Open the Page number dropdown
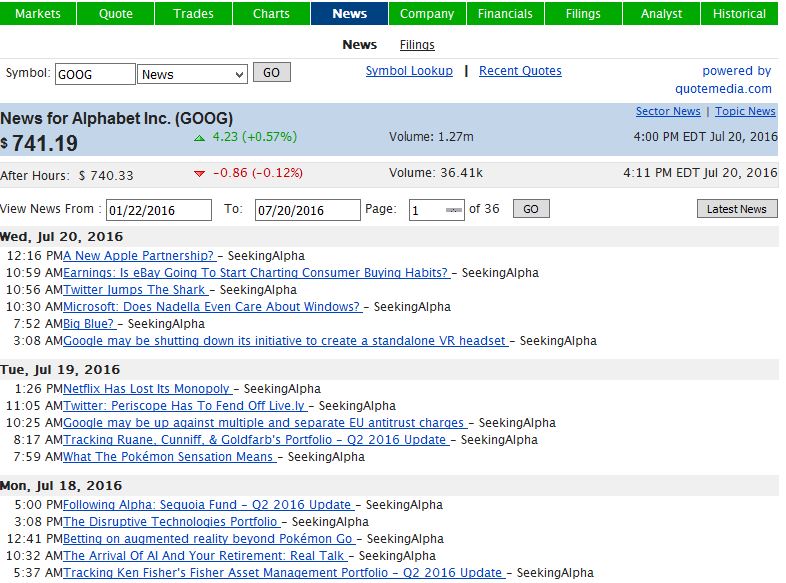 437,210
